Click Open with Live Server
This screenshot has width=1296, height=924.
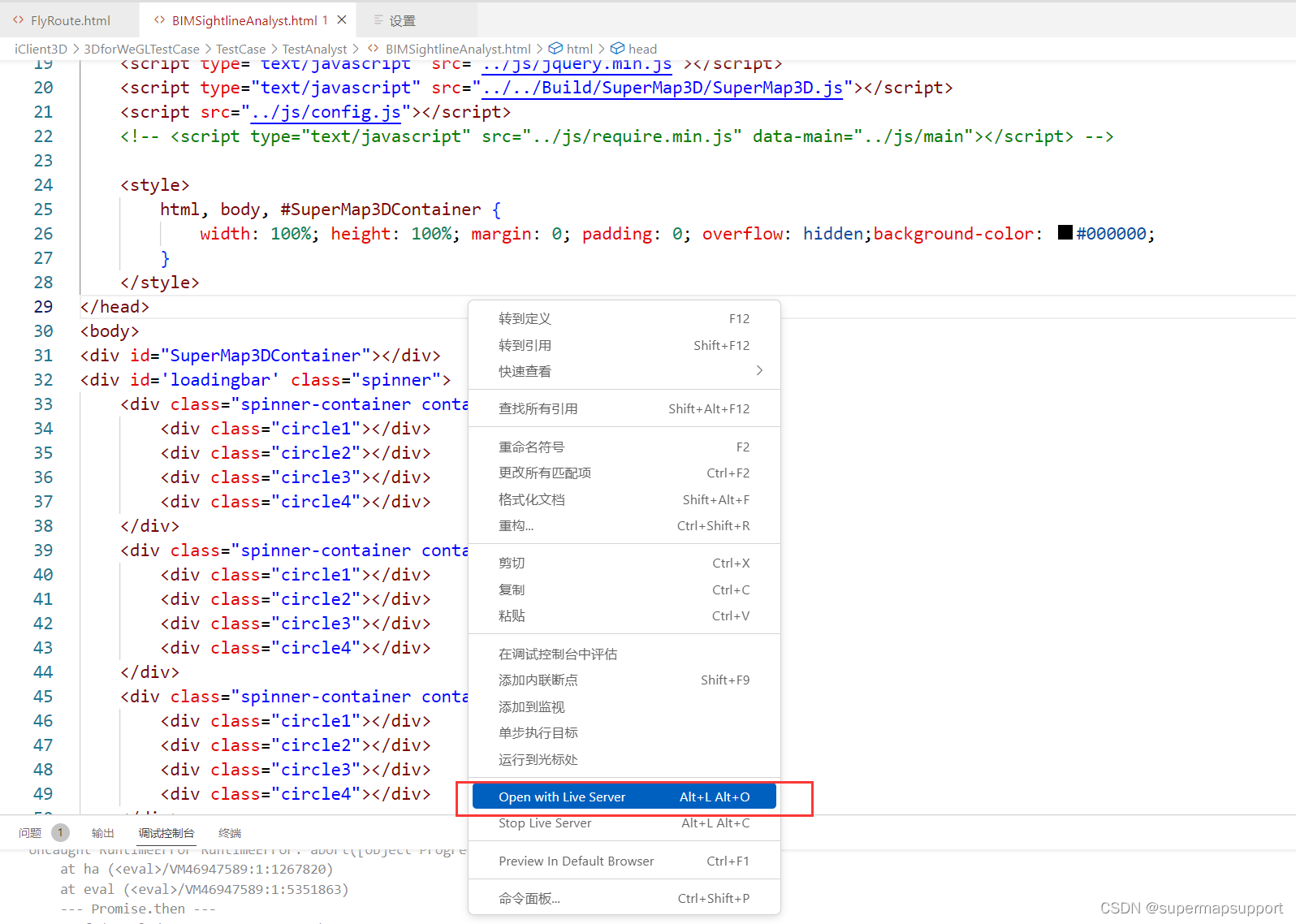coord(624,797)
